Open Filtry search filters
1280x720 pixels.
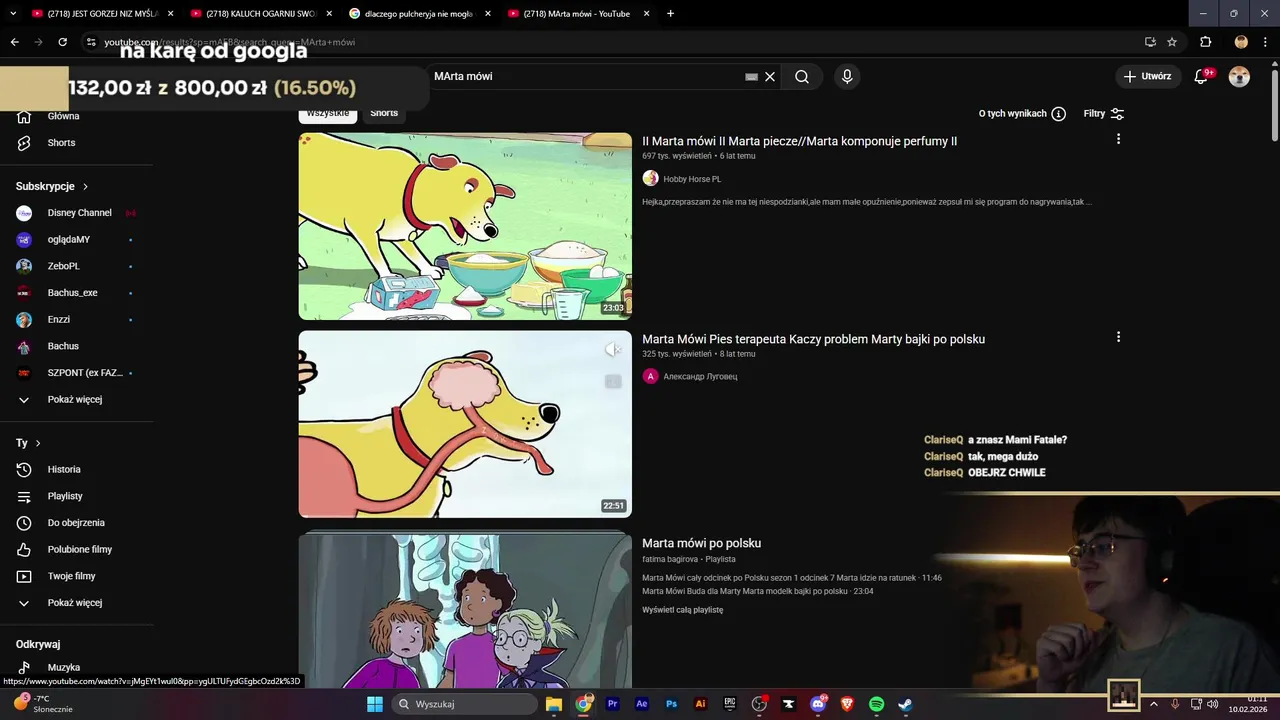tap(1104, 114)
